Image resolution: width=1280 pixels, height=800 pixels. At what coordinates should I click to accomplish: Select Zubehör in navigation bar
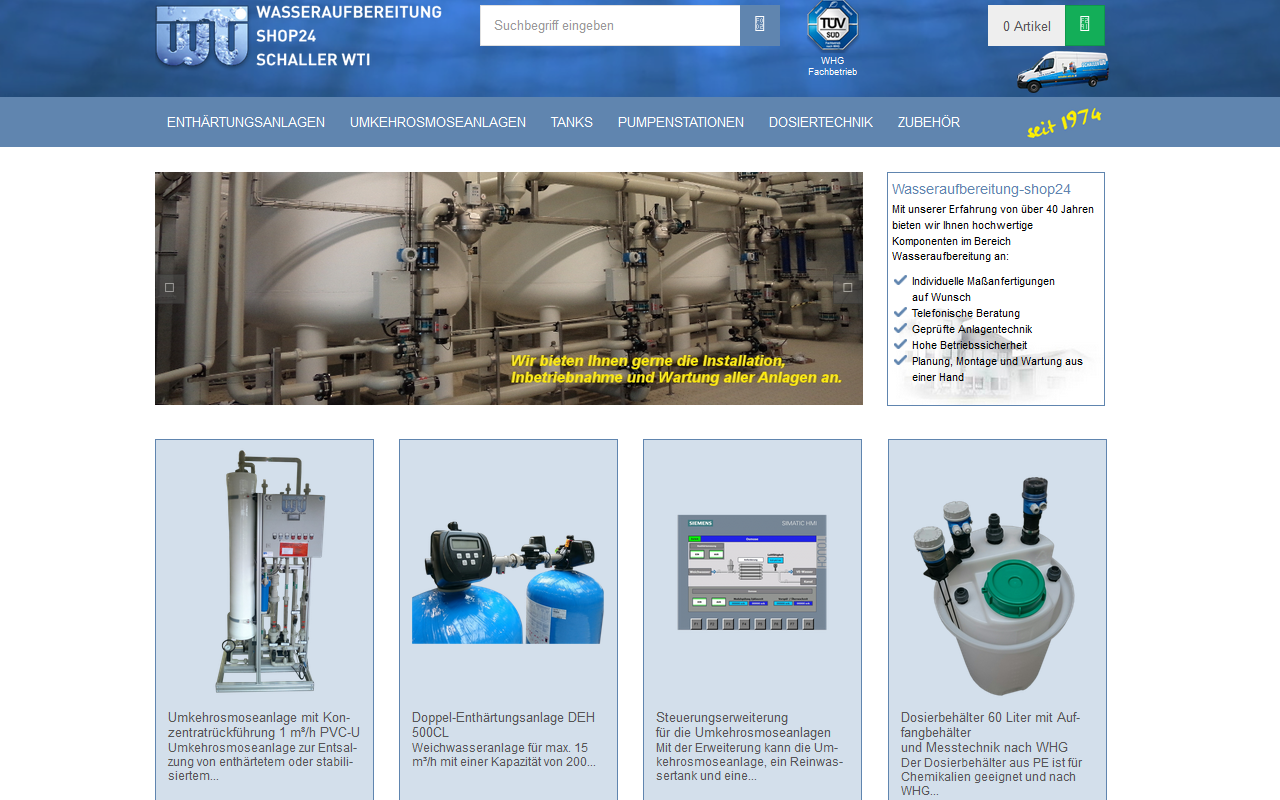click(928, 122)
